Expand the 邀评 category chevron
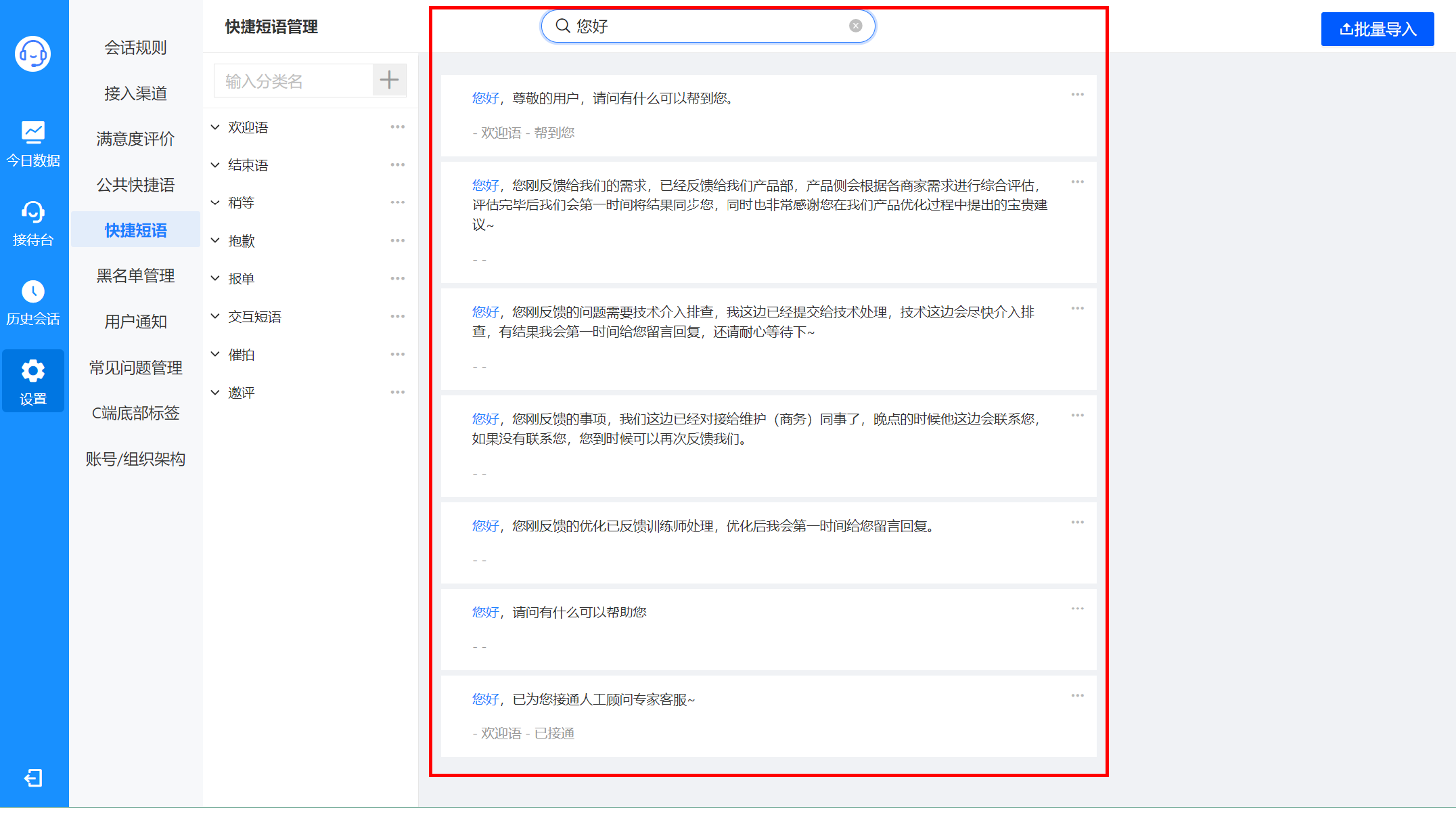 pyautogui.click(x=215, y=392)
